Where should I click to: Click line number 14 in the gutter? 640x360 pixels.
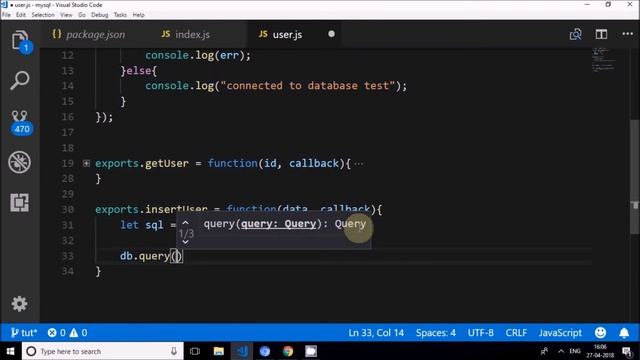pos(68,86)
